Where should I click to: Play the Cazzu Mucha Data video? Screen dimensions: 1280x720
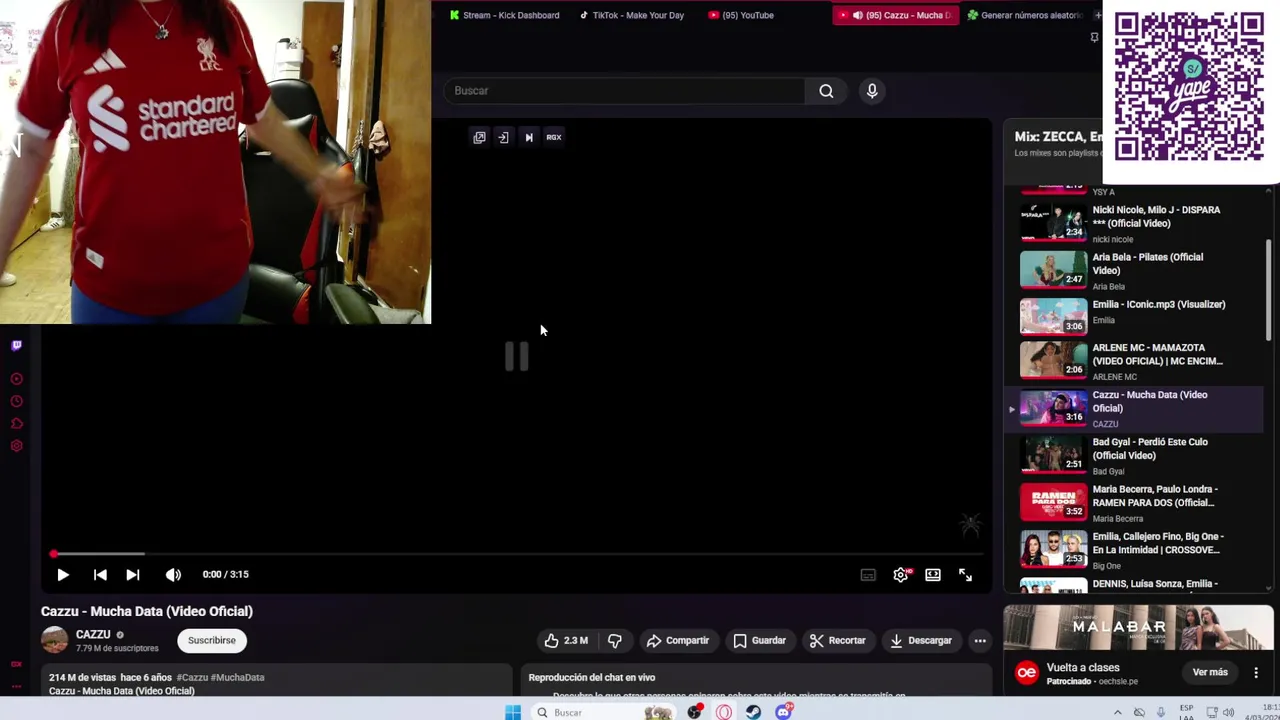(x=62, y=575)
